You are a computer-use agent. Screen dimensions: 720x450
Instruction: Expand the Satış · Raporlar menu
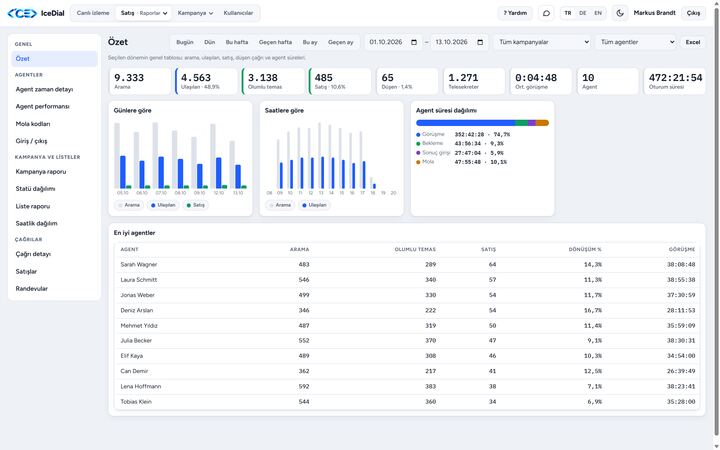144,13
